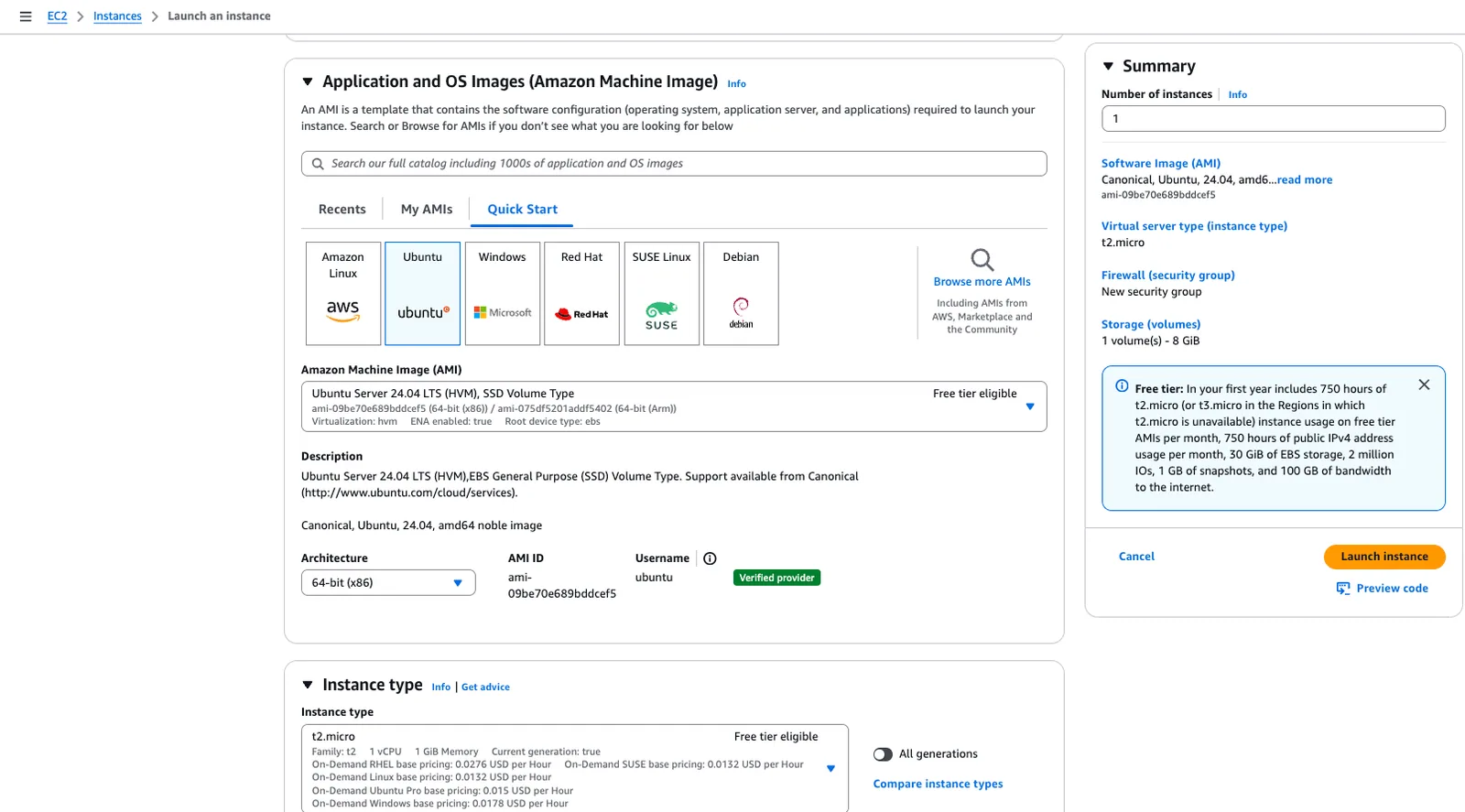Open Get advice link for instance type
The height and width of the screenshot is (812, 1465).
click(x=485, y=687)
